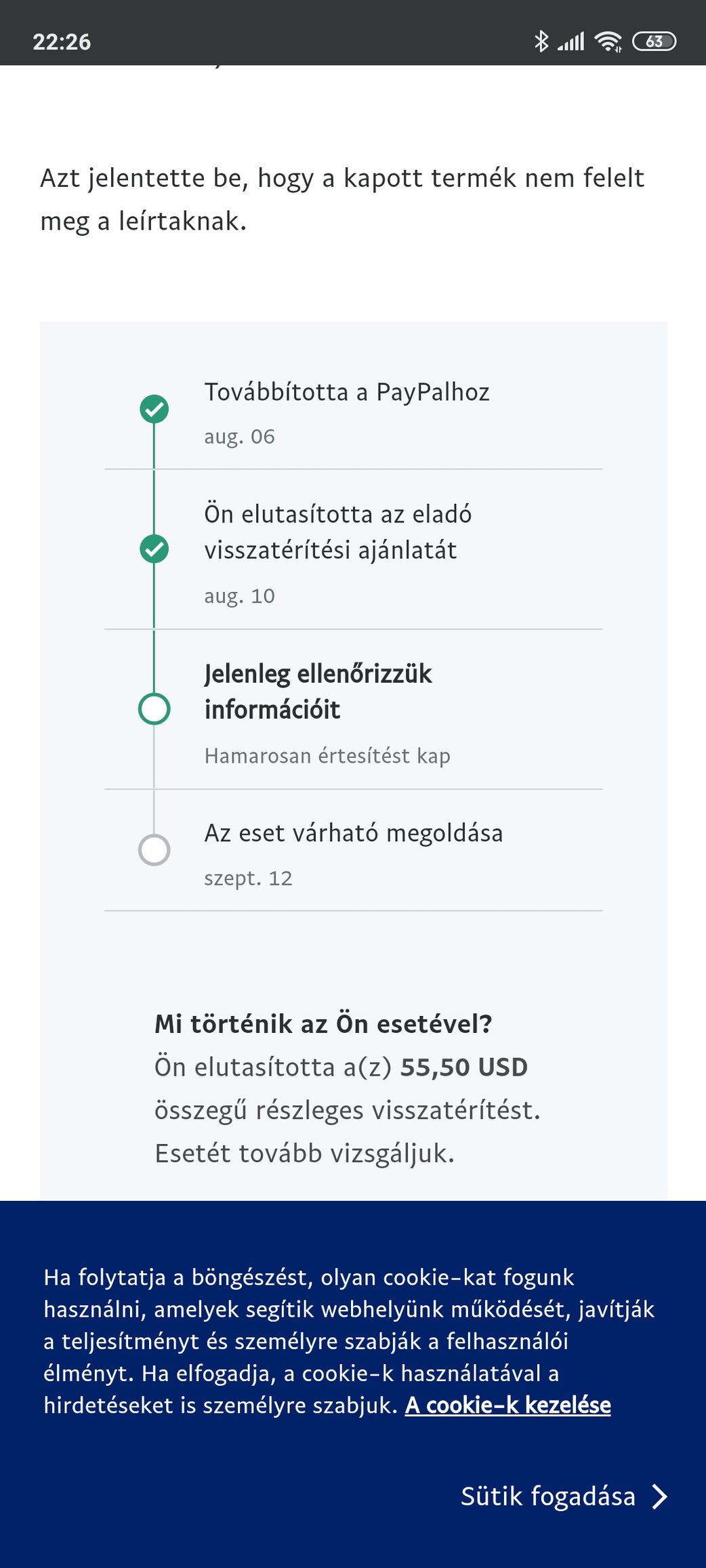The height and width of the screenshot is (1568, 706).
Task: Click the chevron arrow next to Sütik fogadása
Action: (659, 1496)
